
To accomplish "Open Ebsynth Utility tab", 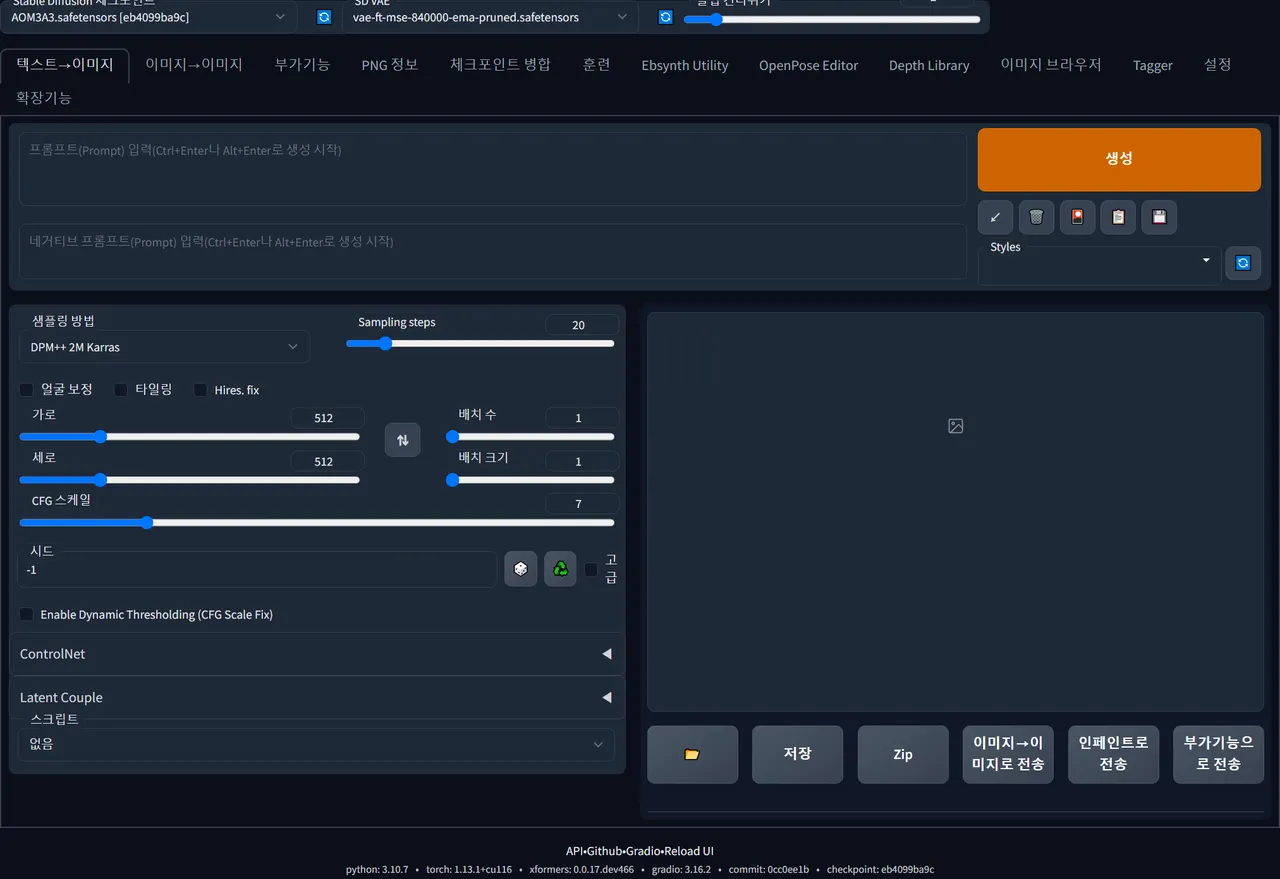I will (x=685, y=65).
